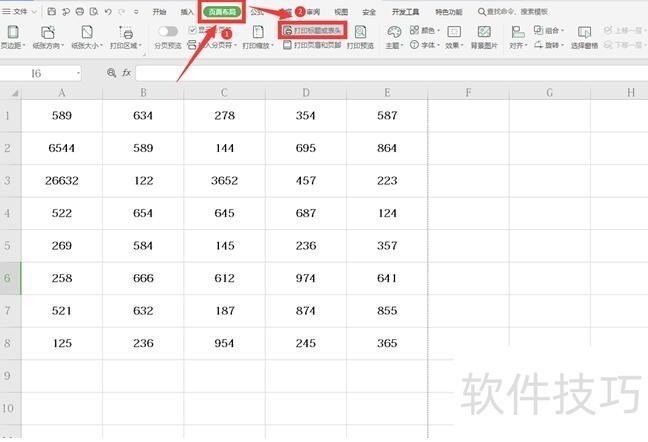Switch to the 视图 View tab
The width and height of the screenshot is (648, 442).
(x=341, y=12)
